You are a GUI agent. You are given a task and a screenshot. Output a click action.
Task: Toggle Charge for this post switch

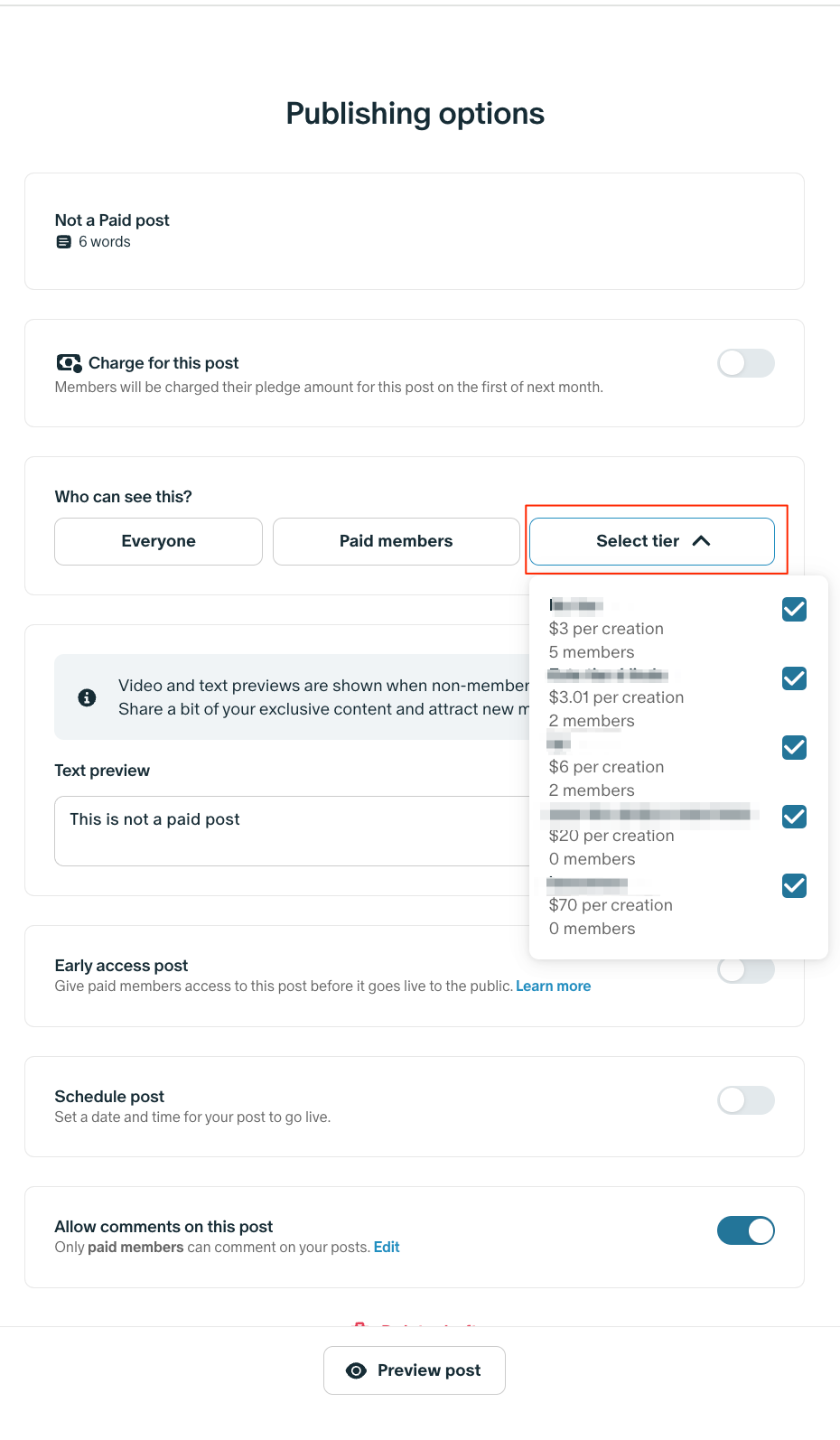[745, 363]
